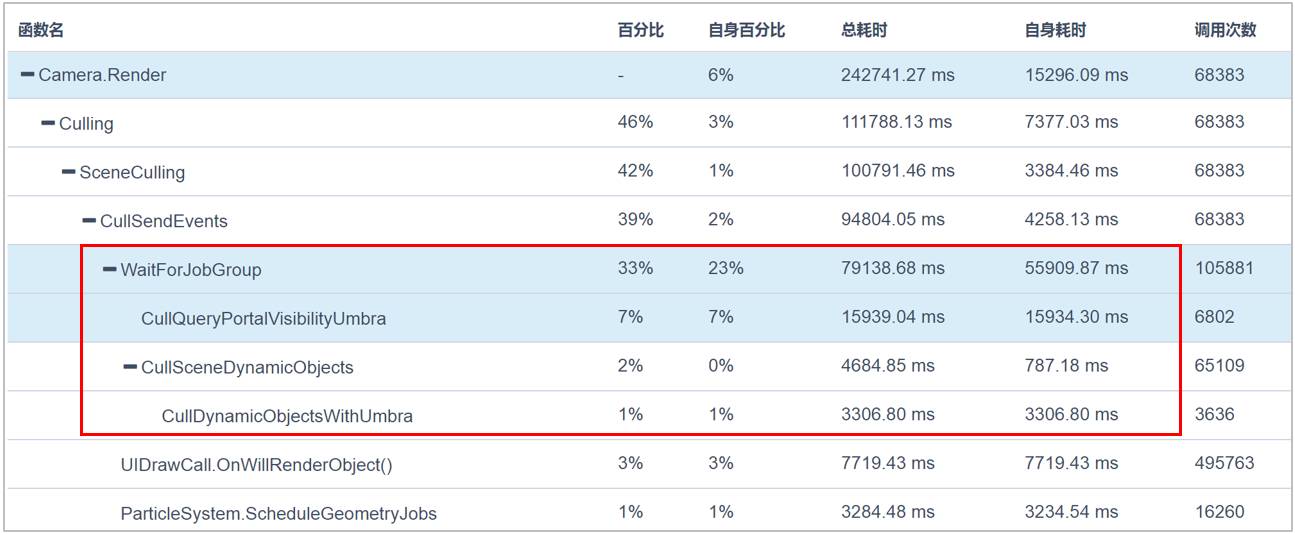Select the CullQueryPortalVisibilityUmbra row
The width and height of the screenshot is (1295, 535).
pyautogui.click(x=263, y=318)
